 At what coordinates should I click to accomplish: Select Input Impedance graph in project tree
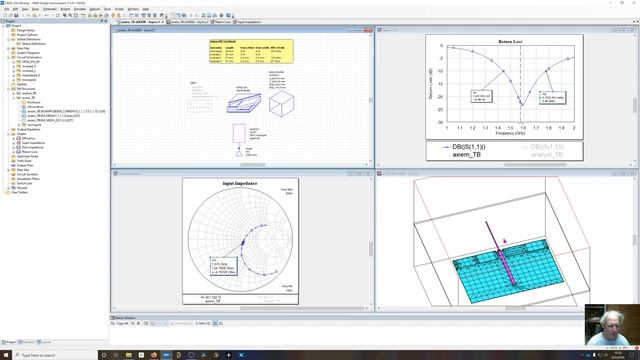click(x=33, y=143)
